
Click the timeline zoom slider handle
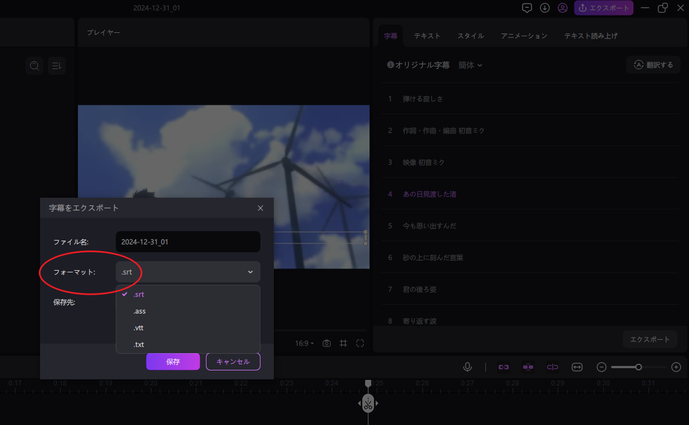(638, 367)
